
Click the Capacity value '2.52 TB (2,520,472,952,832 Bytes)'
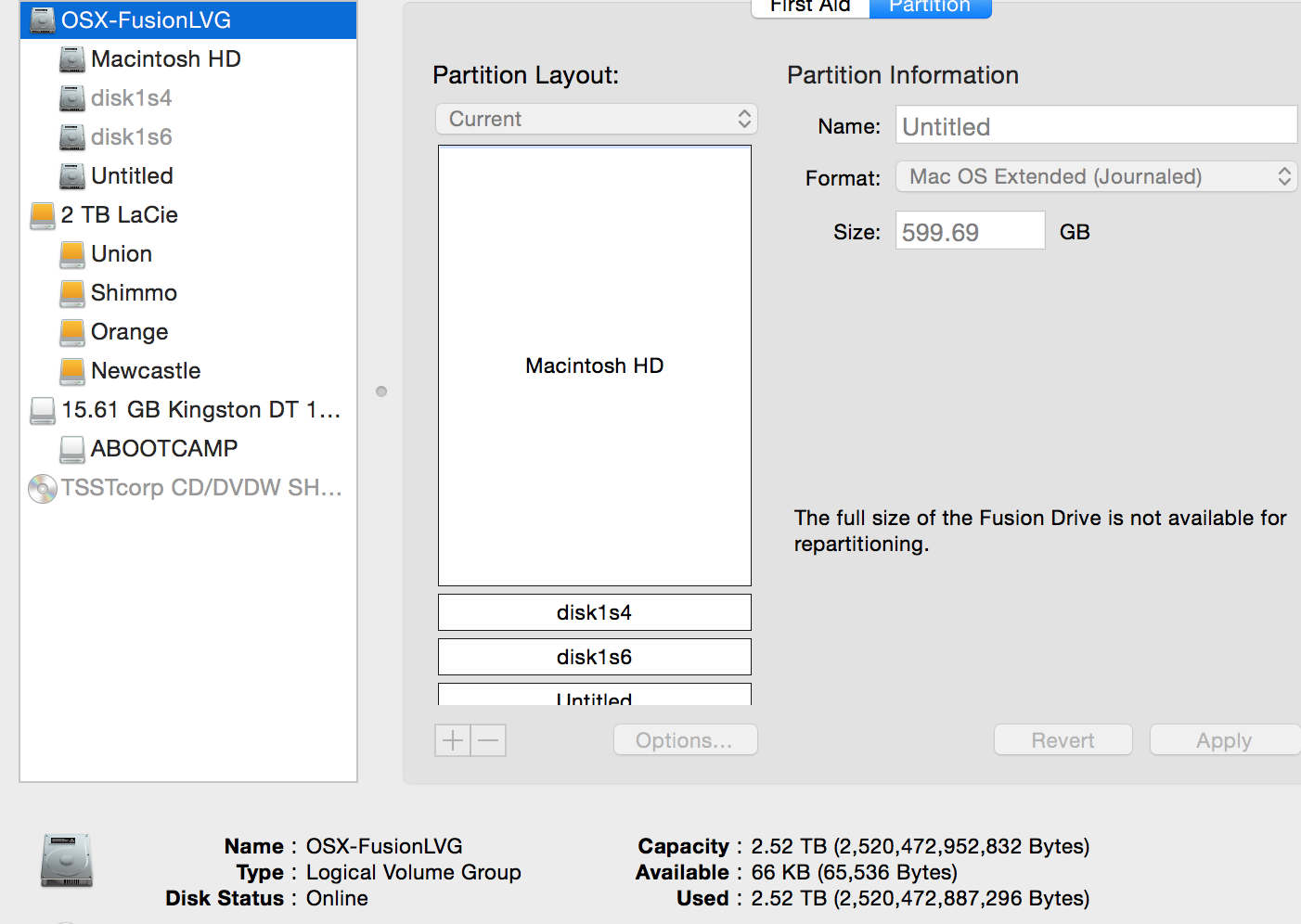(x=921, y=846)
